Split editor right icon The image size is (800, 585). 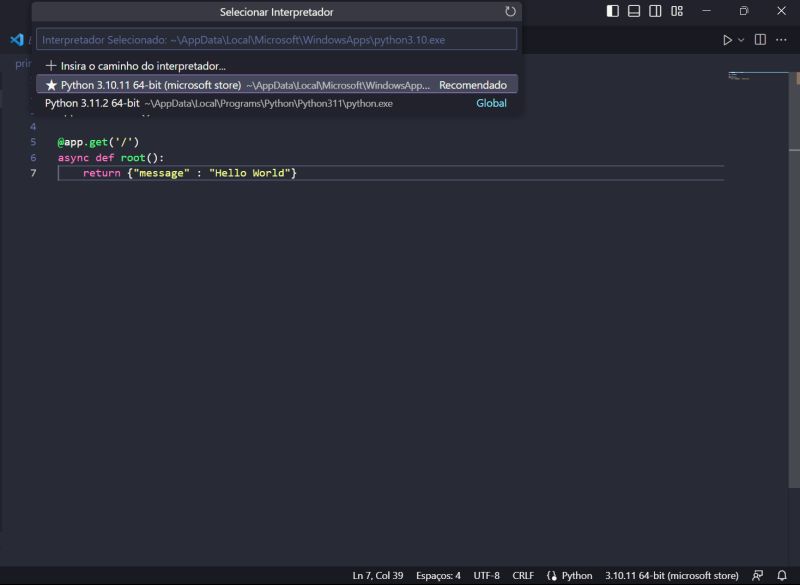point(760,40)
